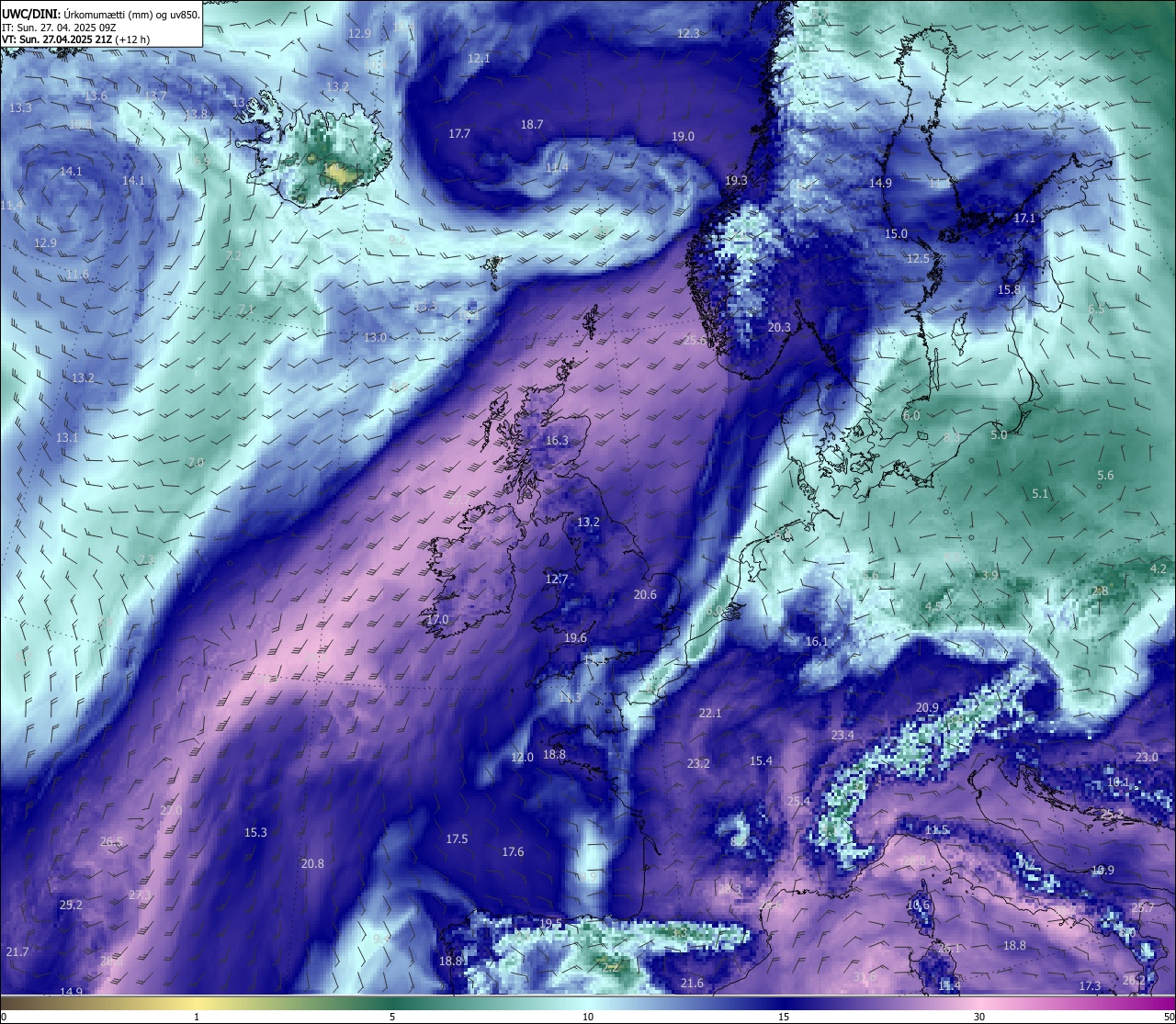Click the 27.0 value label

pos(171,810)
